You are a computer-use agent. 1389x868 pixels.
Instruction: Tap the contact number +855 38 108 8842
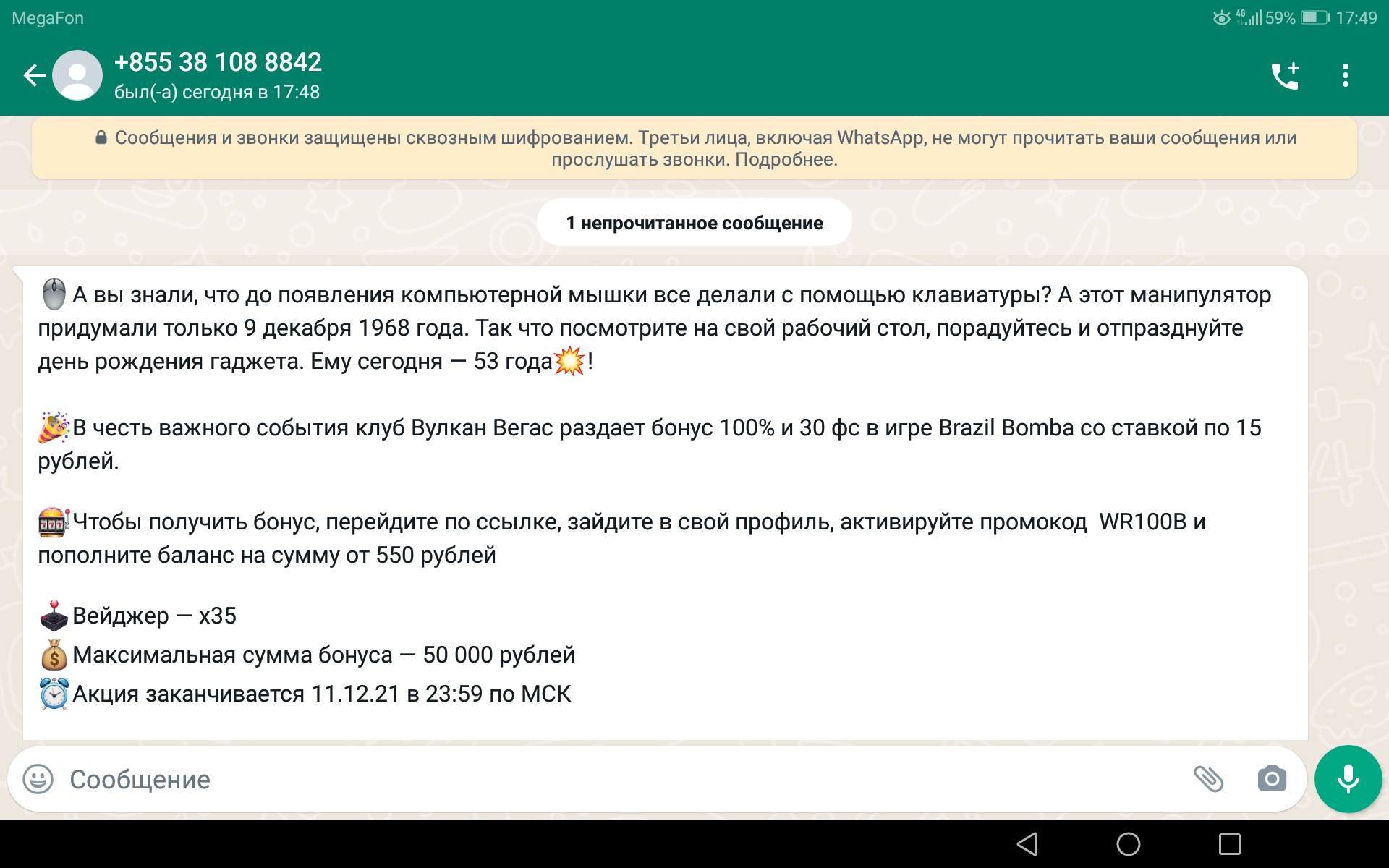218,62
